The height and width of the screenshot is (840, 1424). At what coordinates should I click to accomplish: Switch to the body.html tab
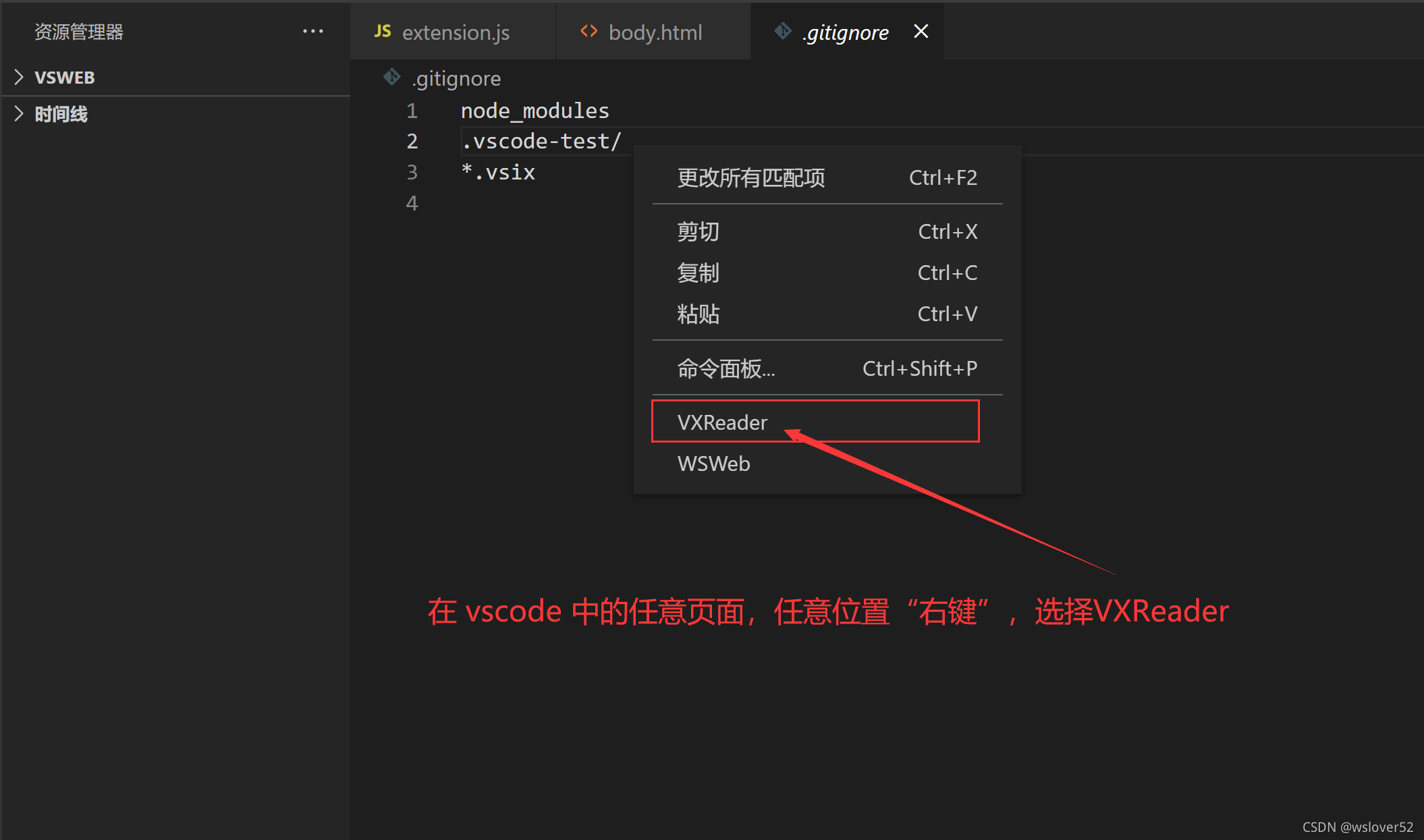655,32
